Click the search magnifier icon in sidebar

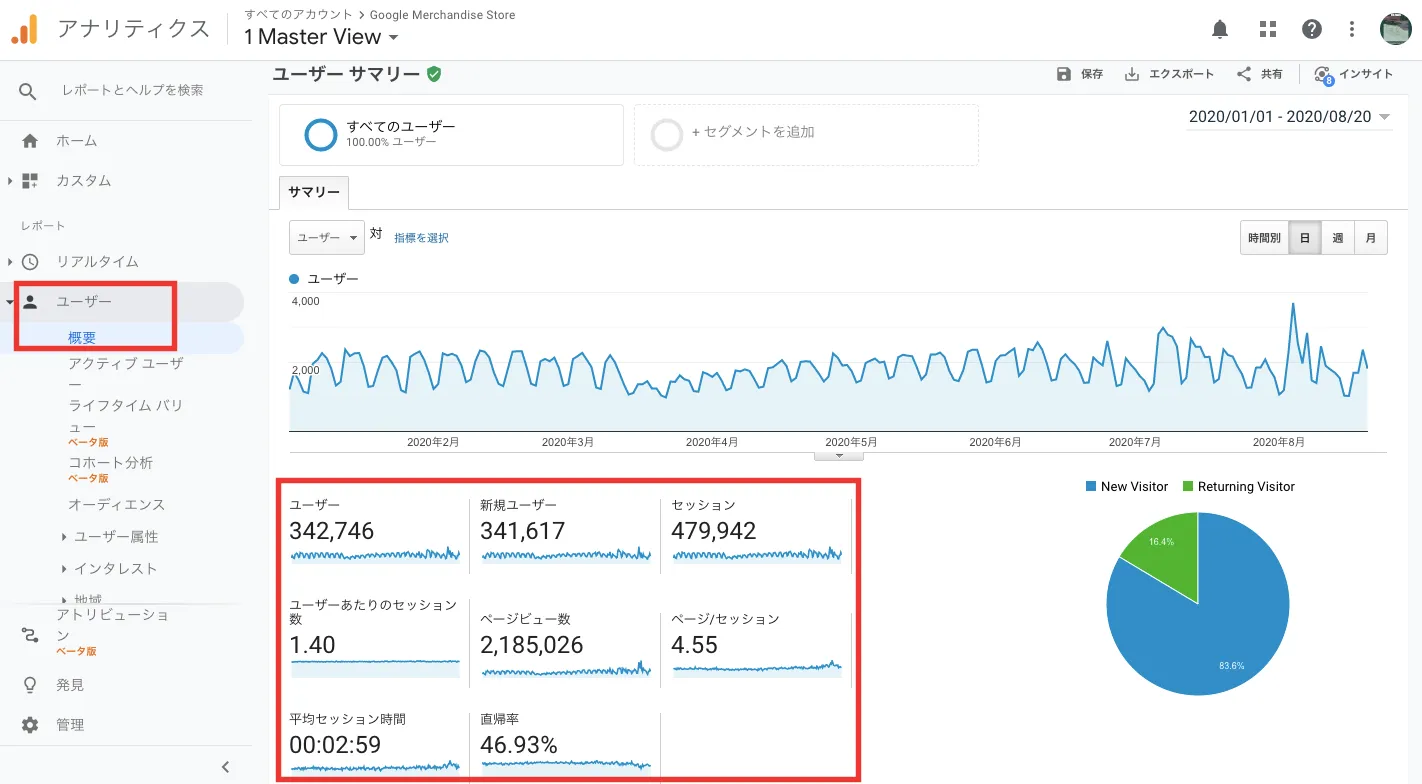point(28,91)
